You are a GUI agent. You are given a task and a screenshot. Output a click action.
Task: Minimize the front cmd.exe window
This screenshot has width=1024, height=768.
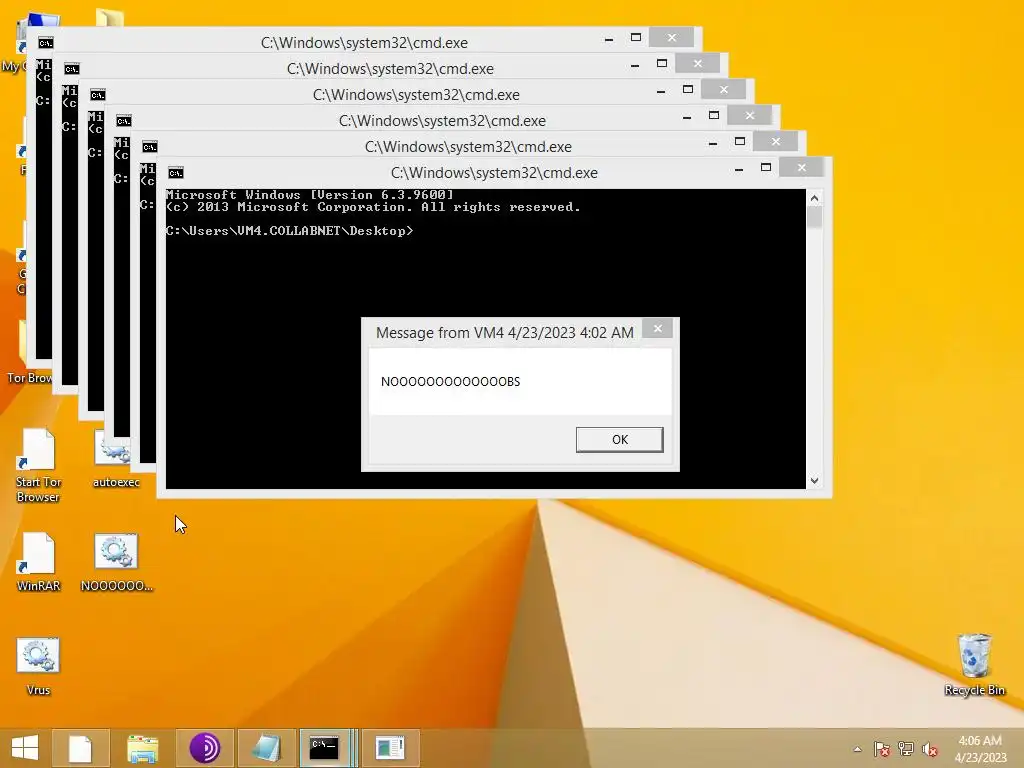(x=739, y=169)
